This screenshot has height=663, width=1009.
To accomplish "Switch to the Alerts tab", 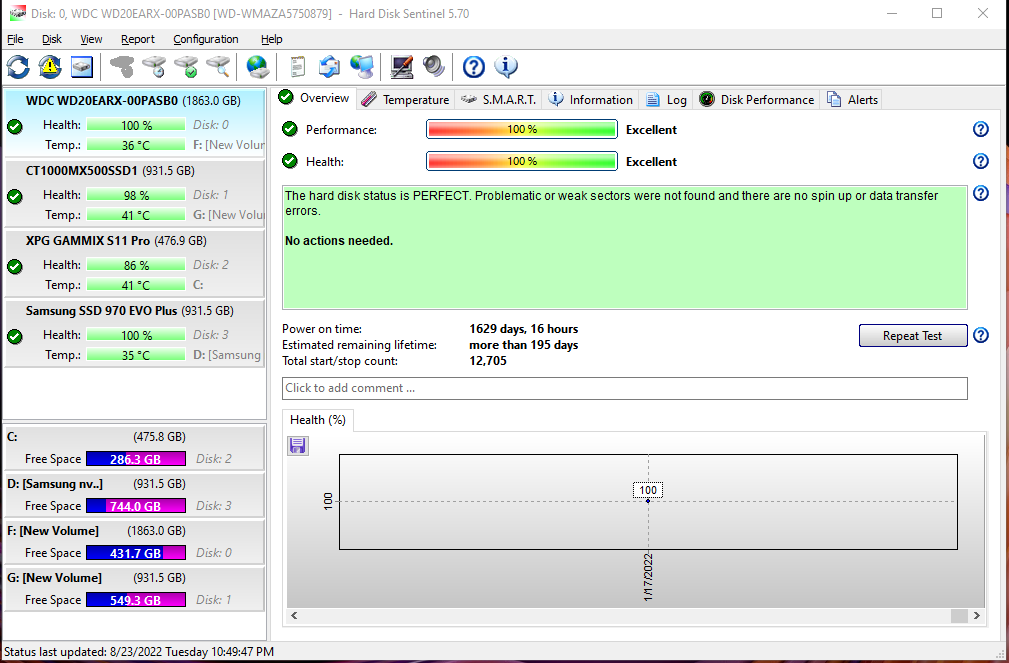I will (x=852, y=100).
